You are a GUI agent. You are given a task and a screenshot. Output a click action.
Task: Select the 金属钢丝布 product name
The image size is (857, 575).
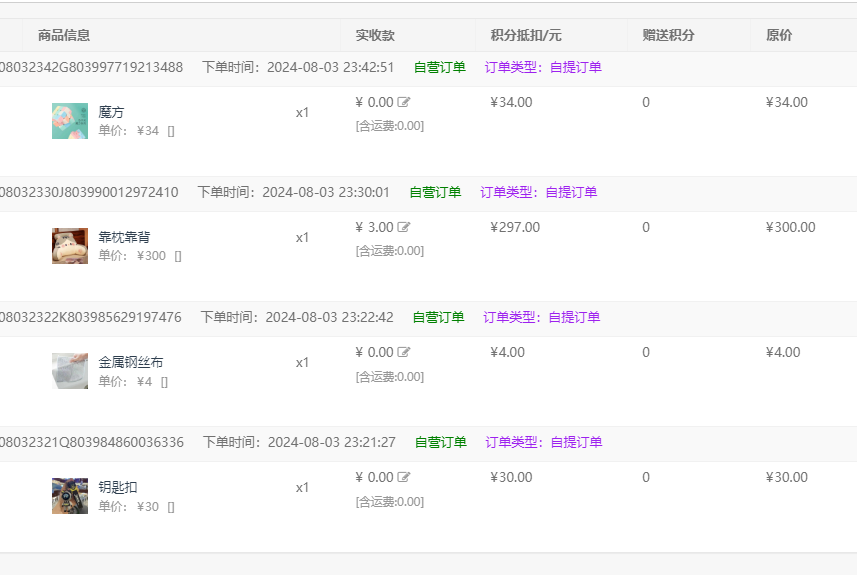click(131, 362)
